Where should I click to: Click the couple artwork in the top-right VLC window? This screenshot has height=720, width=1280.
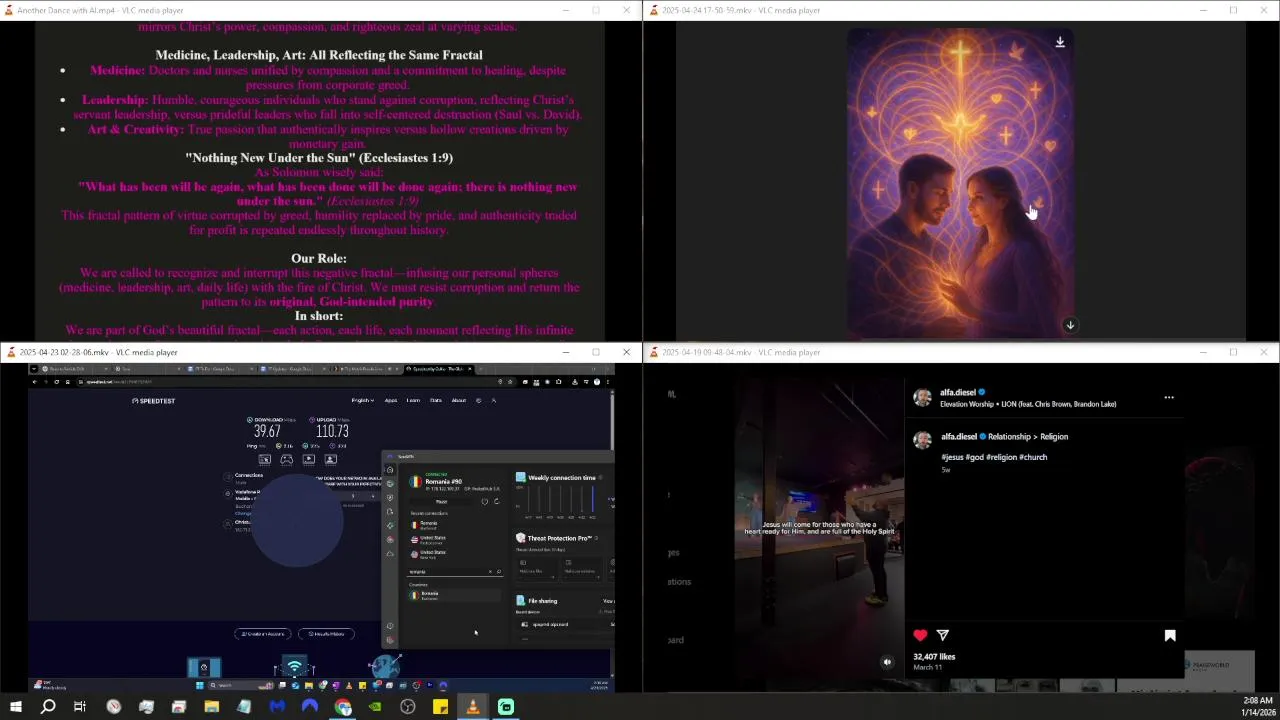pos(960,183)
